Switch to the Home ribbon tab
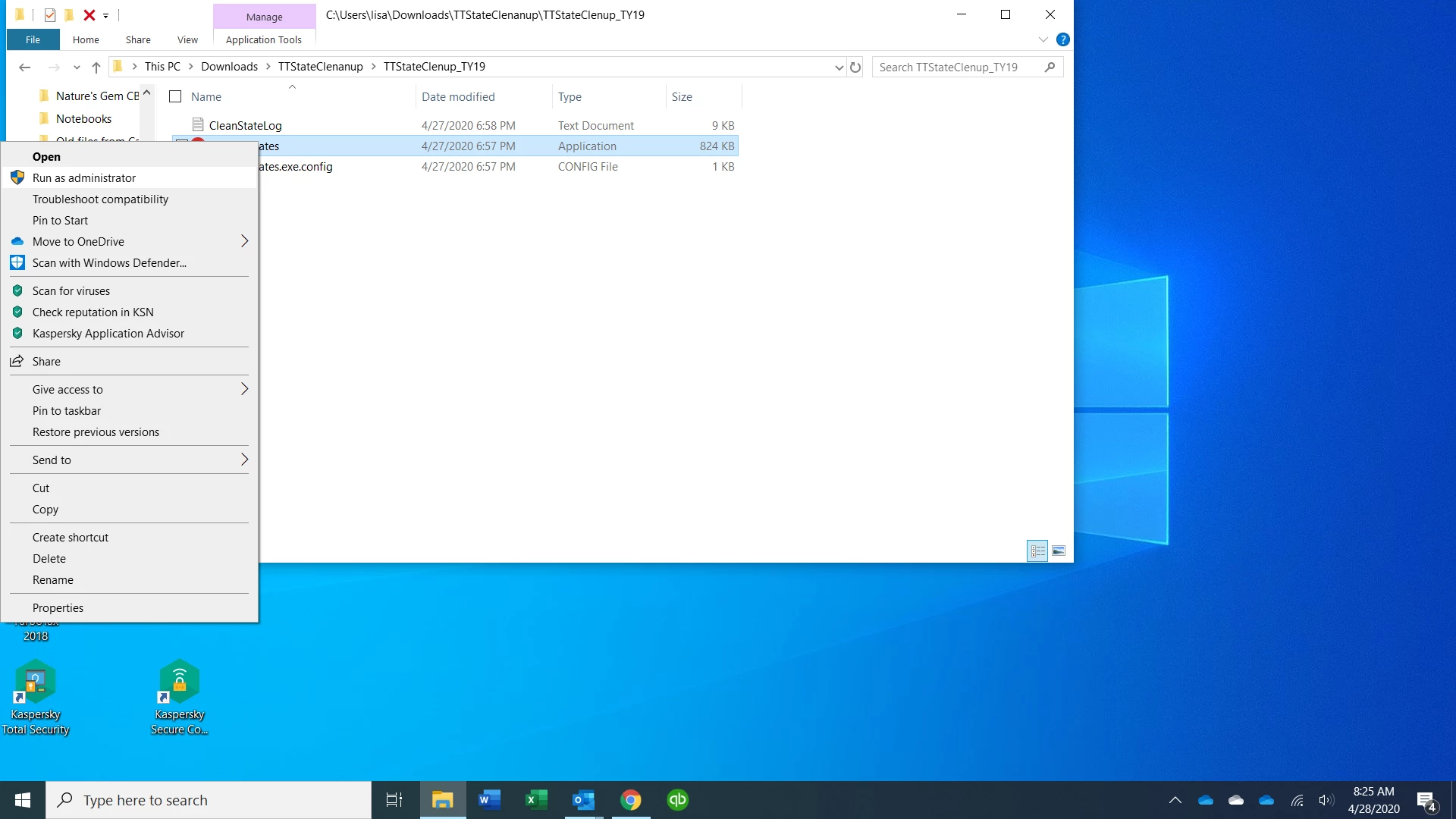The height and width of the screenshot is (819, 1456). click(x=86, y=39)
